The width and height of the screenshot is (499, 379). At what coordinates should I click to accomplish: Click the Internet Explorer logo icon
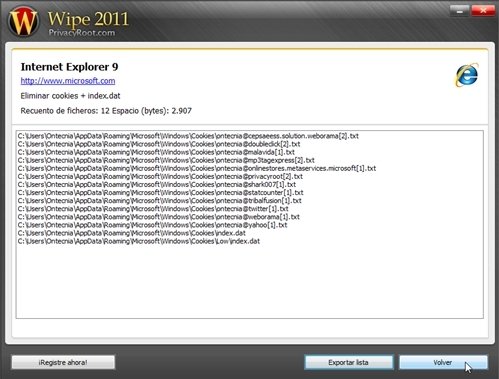click(467, 75)
